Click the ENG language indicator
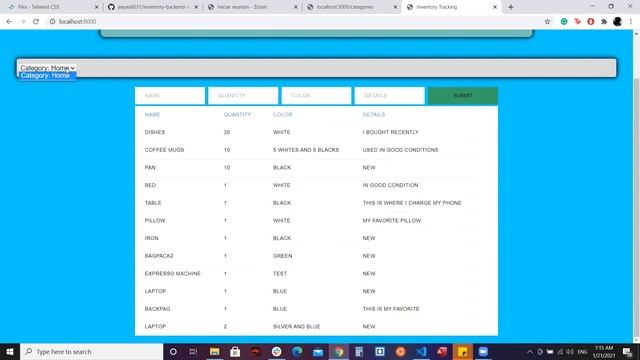This screenshot has width=640, height=360. tap(582, 351)
